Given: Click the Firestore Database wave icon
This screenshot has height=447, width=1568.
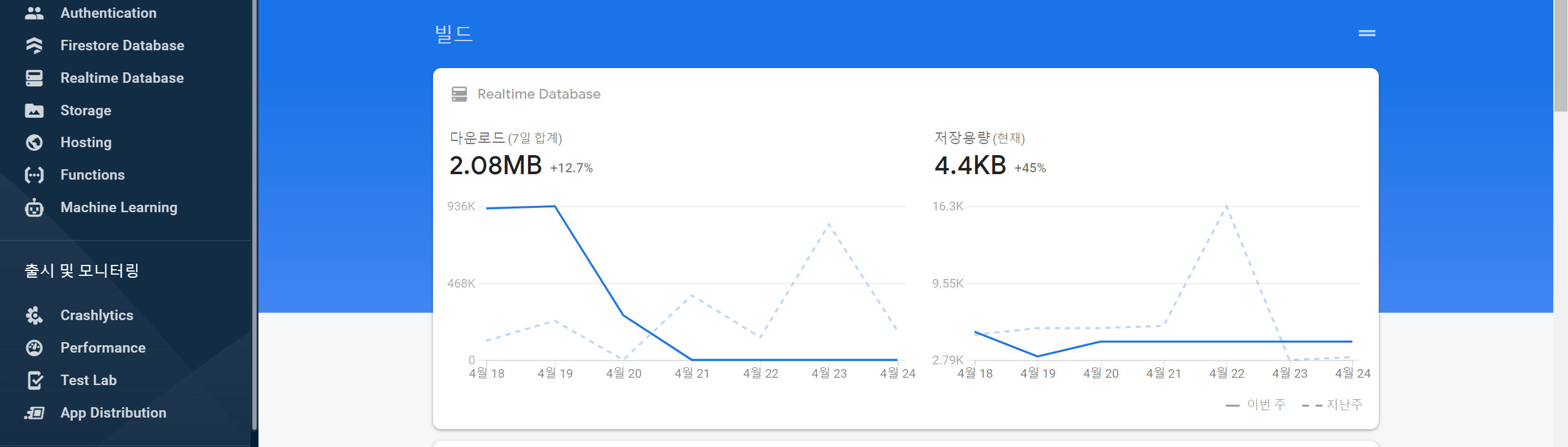Looking at the screenshot, I should (x=34, y=45).
